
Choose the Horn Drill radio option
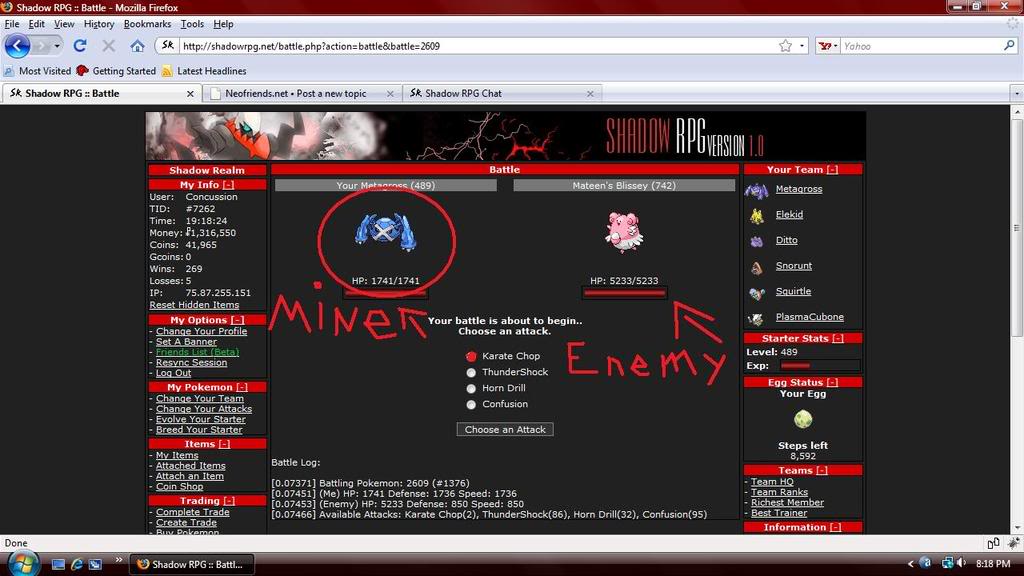pyautogui.click(x=471, y=388)
